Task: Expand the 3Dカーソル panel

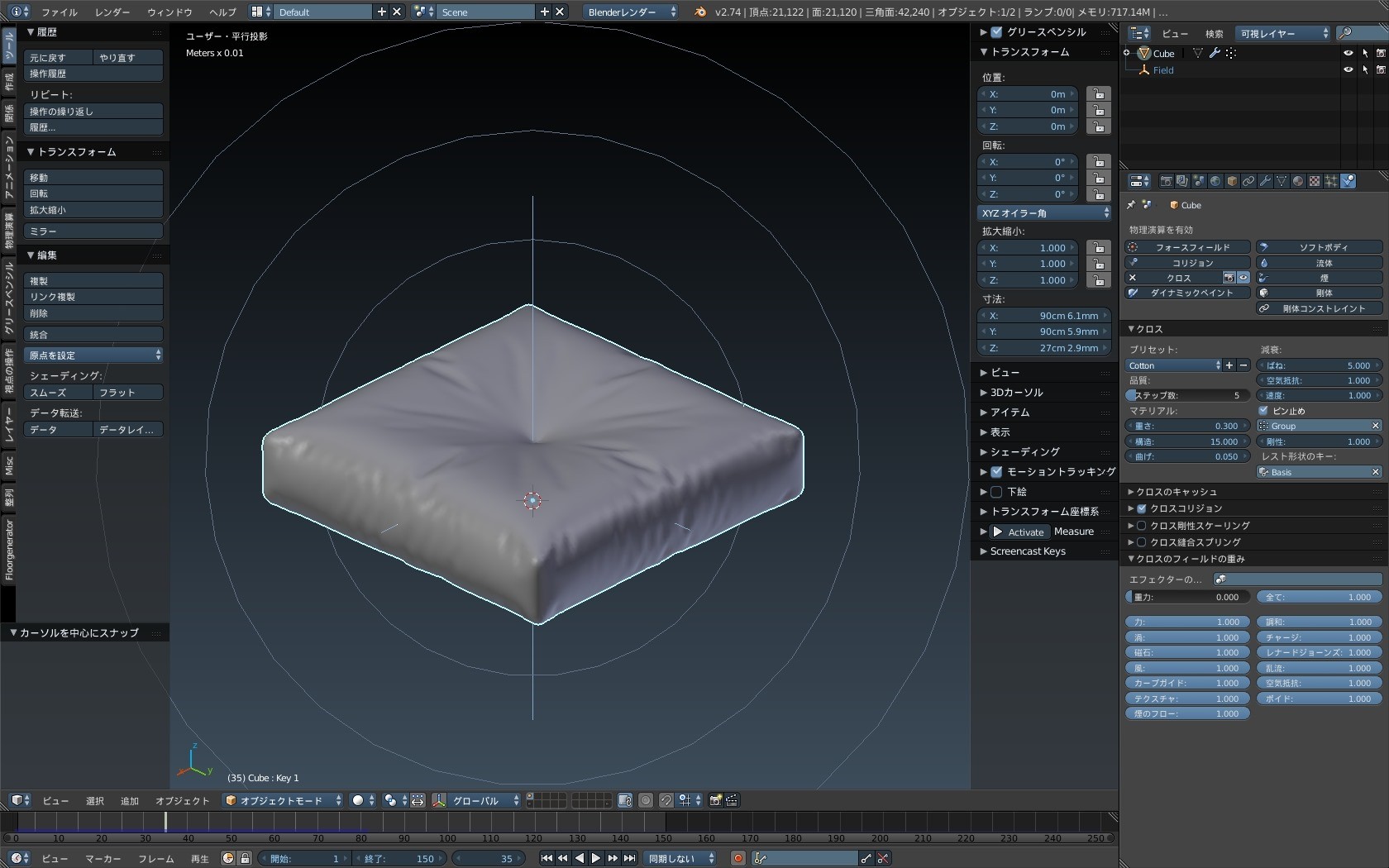Action: coord(1017,393)
